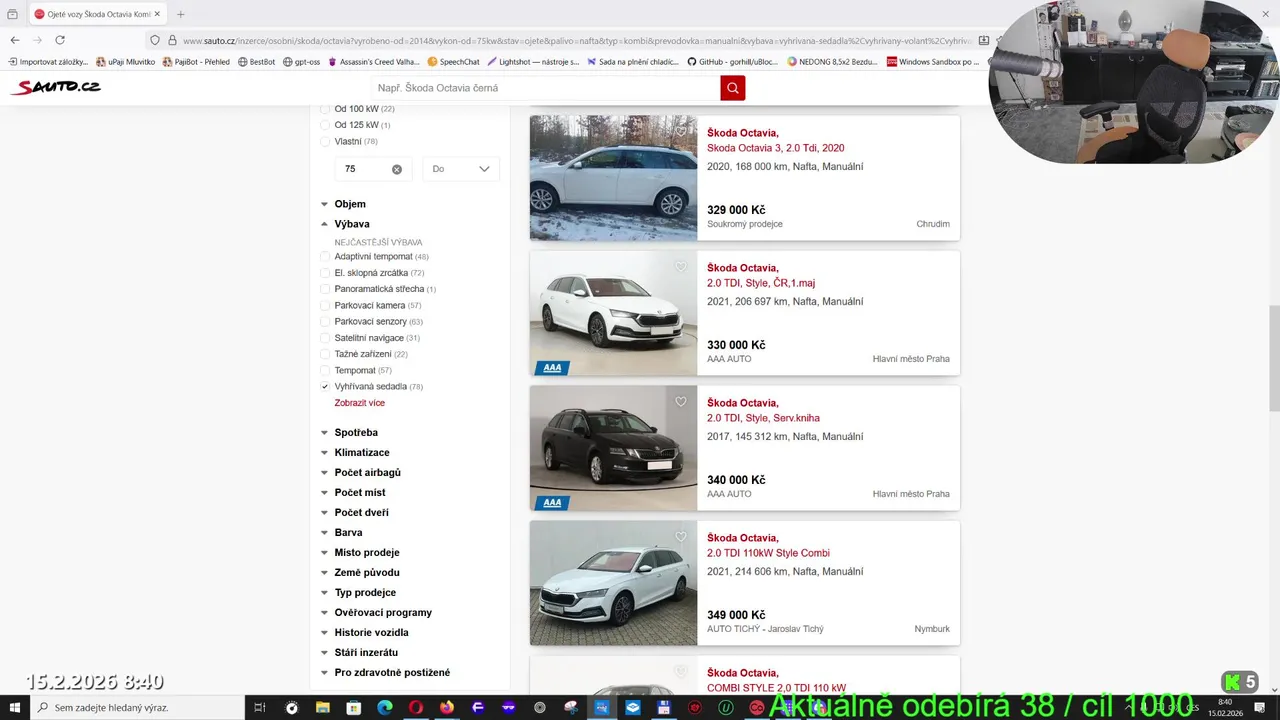The height and width of the screenshot is (720, 1280).
Task: Favorite the 329 000 Kč Octavia listing
Action: (x=681, y=132)
